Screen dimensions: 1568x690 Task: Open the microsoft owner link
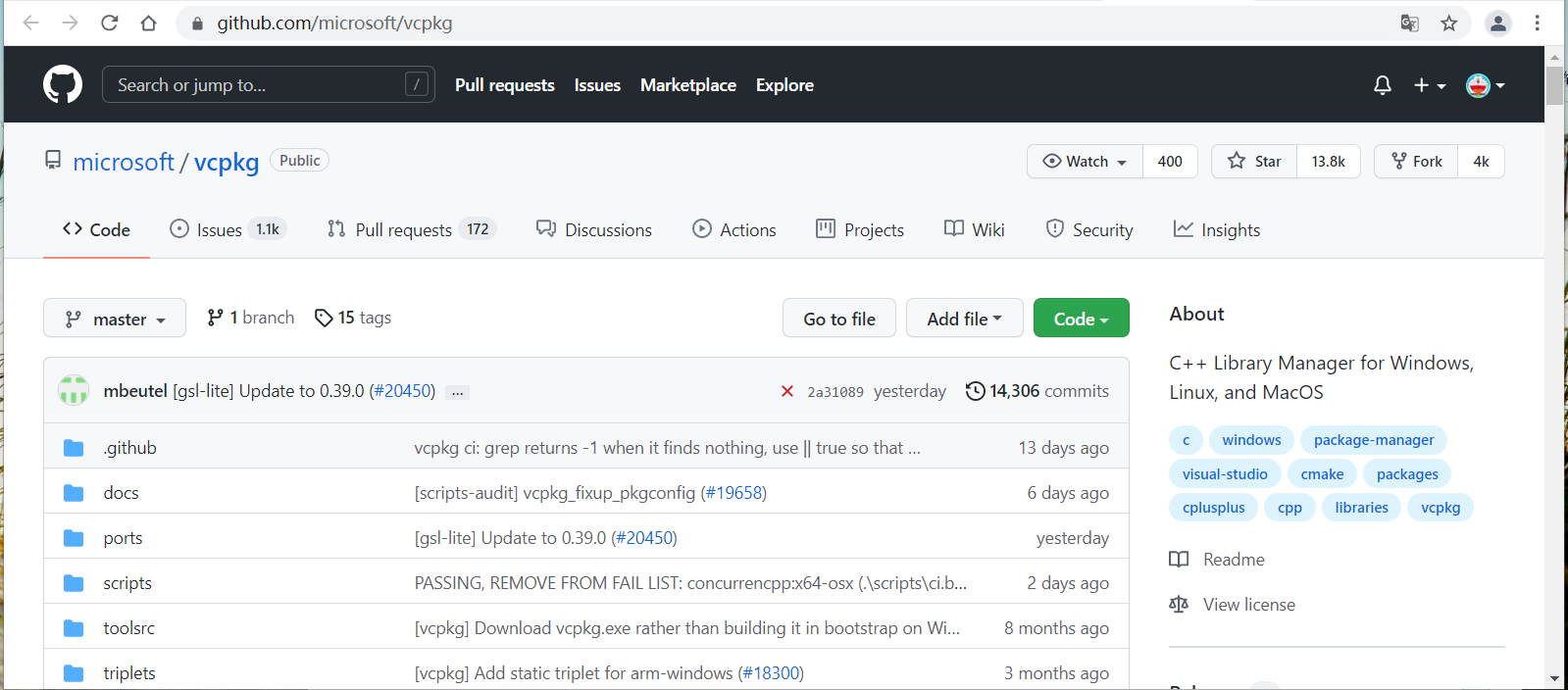(124, 162)
